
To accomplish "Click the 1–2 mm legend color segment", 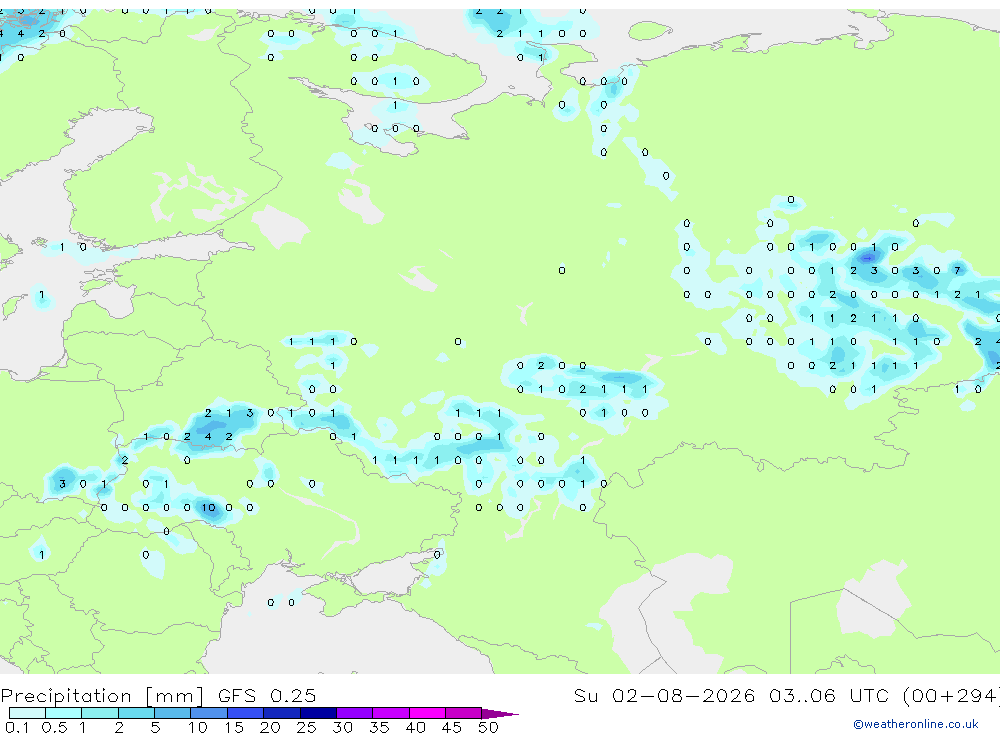I will (100, 713).
